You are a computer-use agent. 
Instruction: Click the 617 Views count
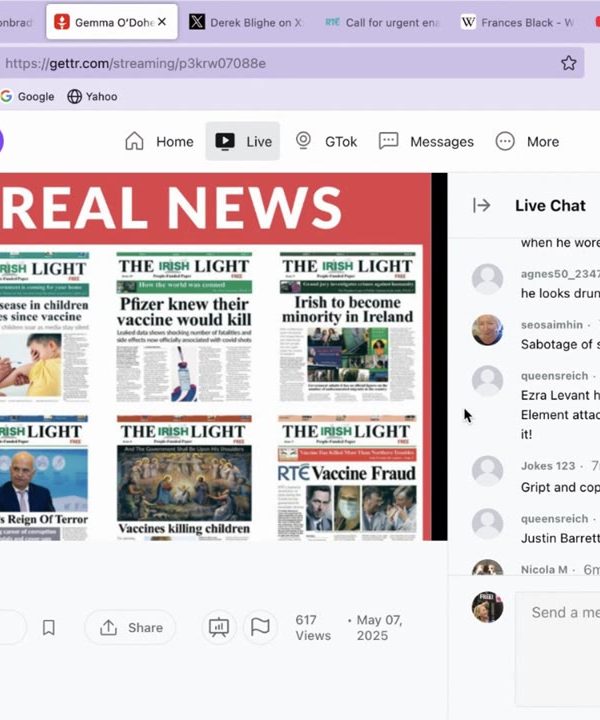point(313,628)
